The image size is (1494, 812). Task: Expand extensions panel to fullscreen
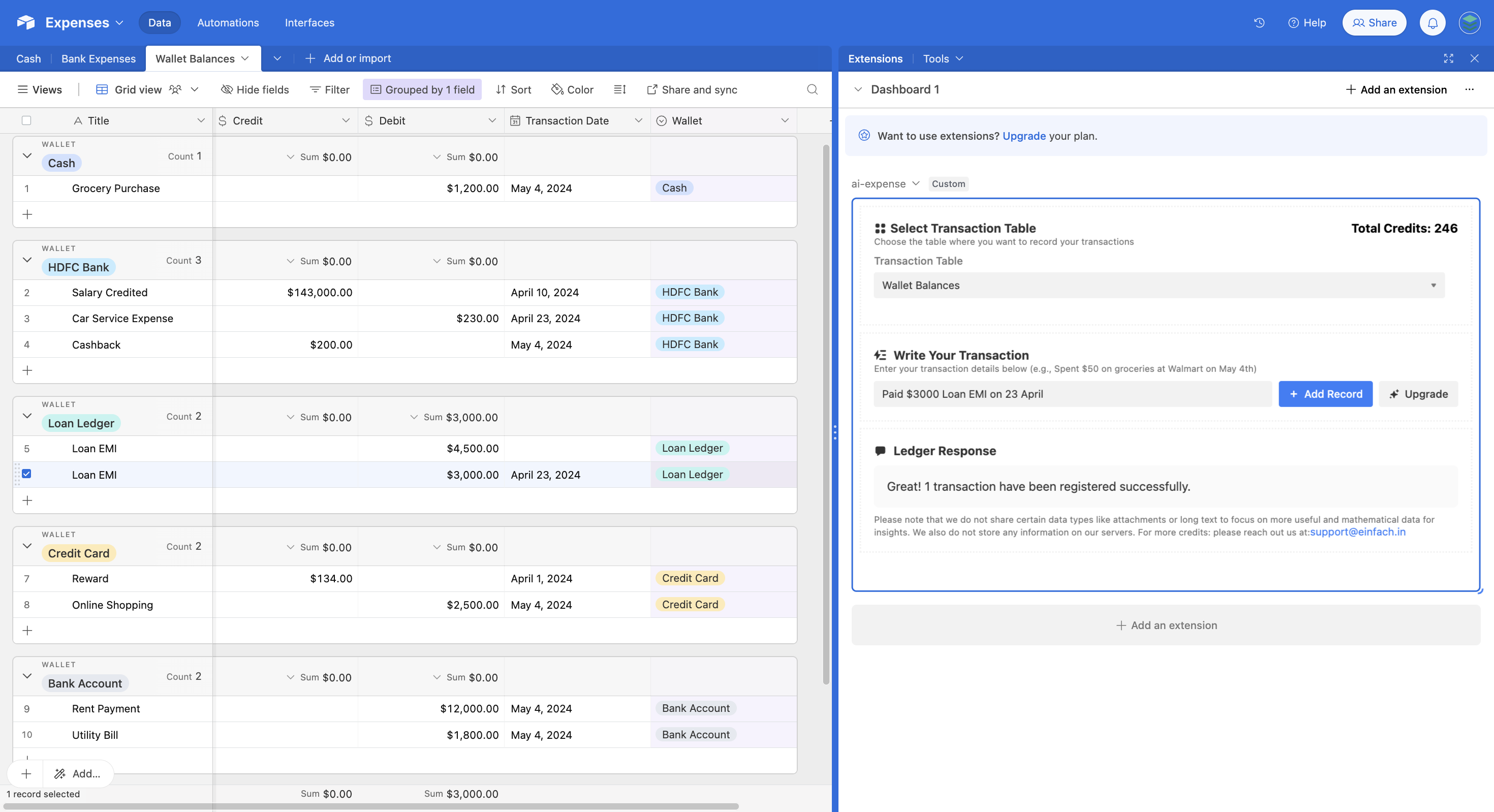tap(1448, 58)
